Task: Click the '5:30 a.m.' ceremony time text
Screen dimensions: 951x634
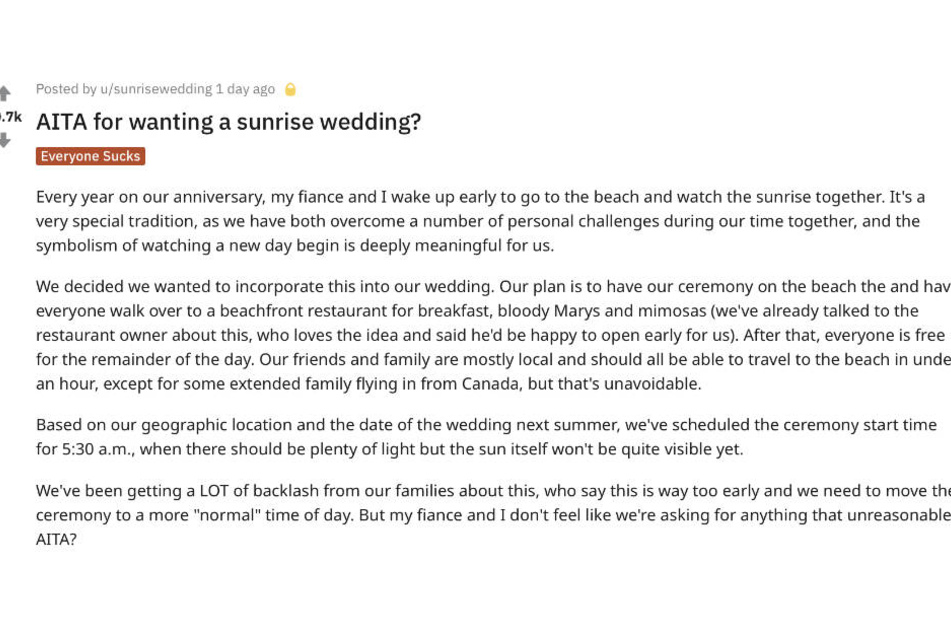Action: point(95,450)
